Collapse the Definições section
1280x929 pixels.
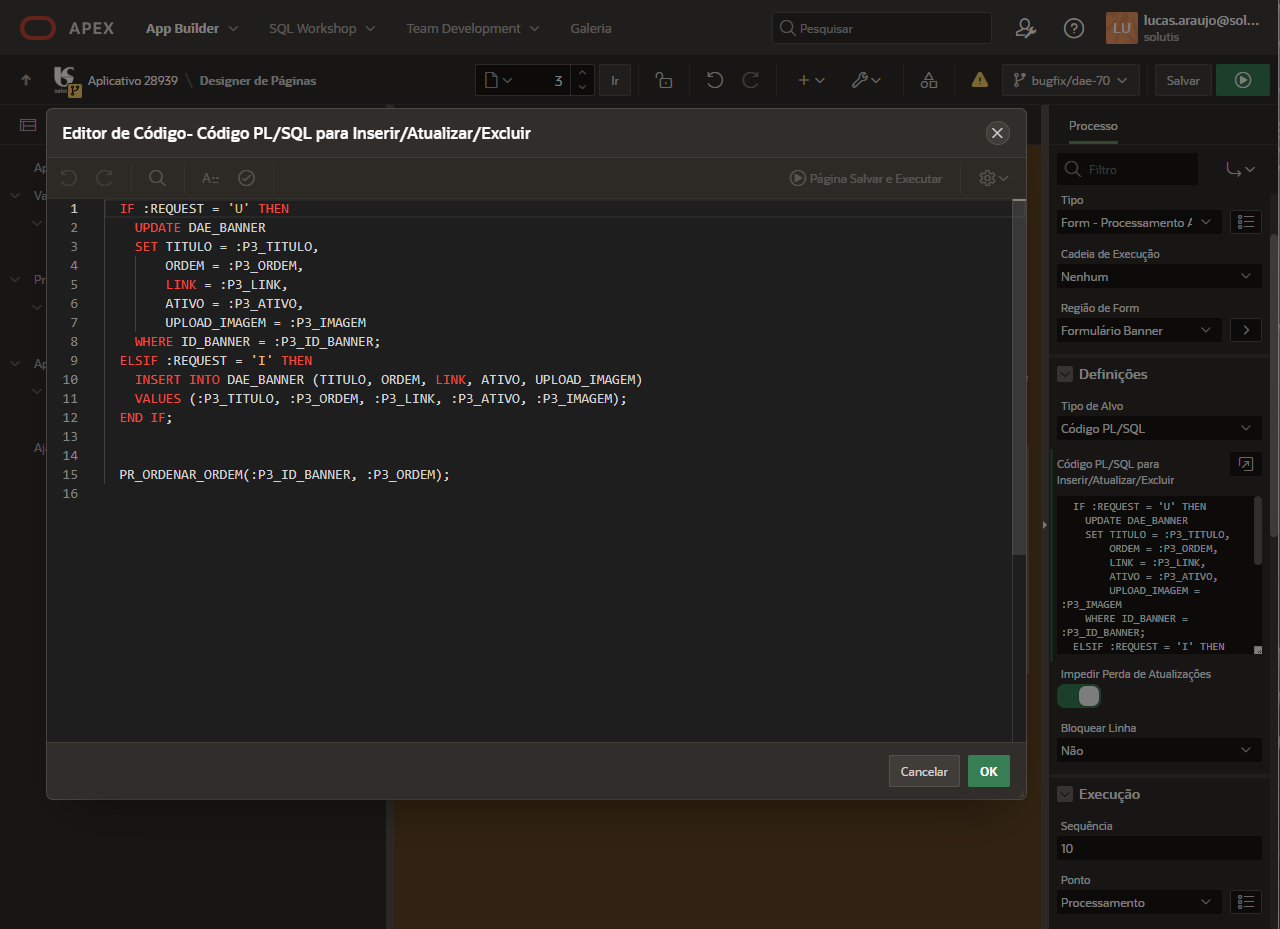click(x=1065, y=374)
